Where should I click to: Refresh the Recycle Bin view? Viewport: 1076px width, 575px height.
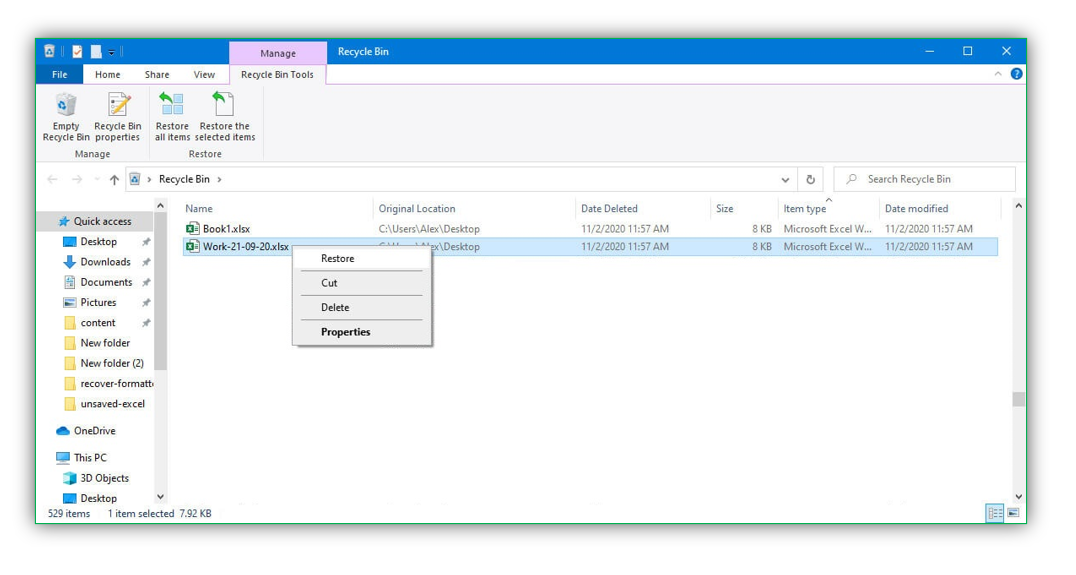pos(810,180)
